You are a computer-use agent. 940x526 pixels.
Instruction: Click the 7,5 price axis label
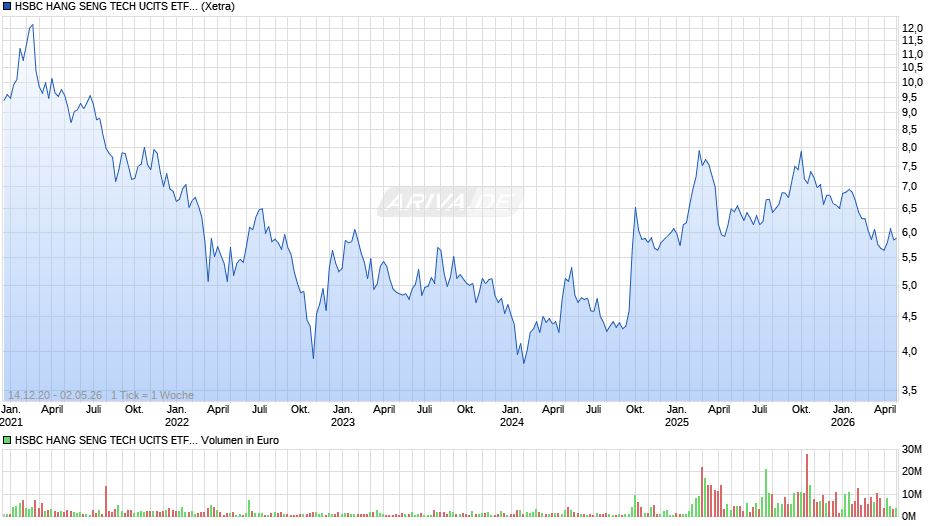(x=909, y=167)
